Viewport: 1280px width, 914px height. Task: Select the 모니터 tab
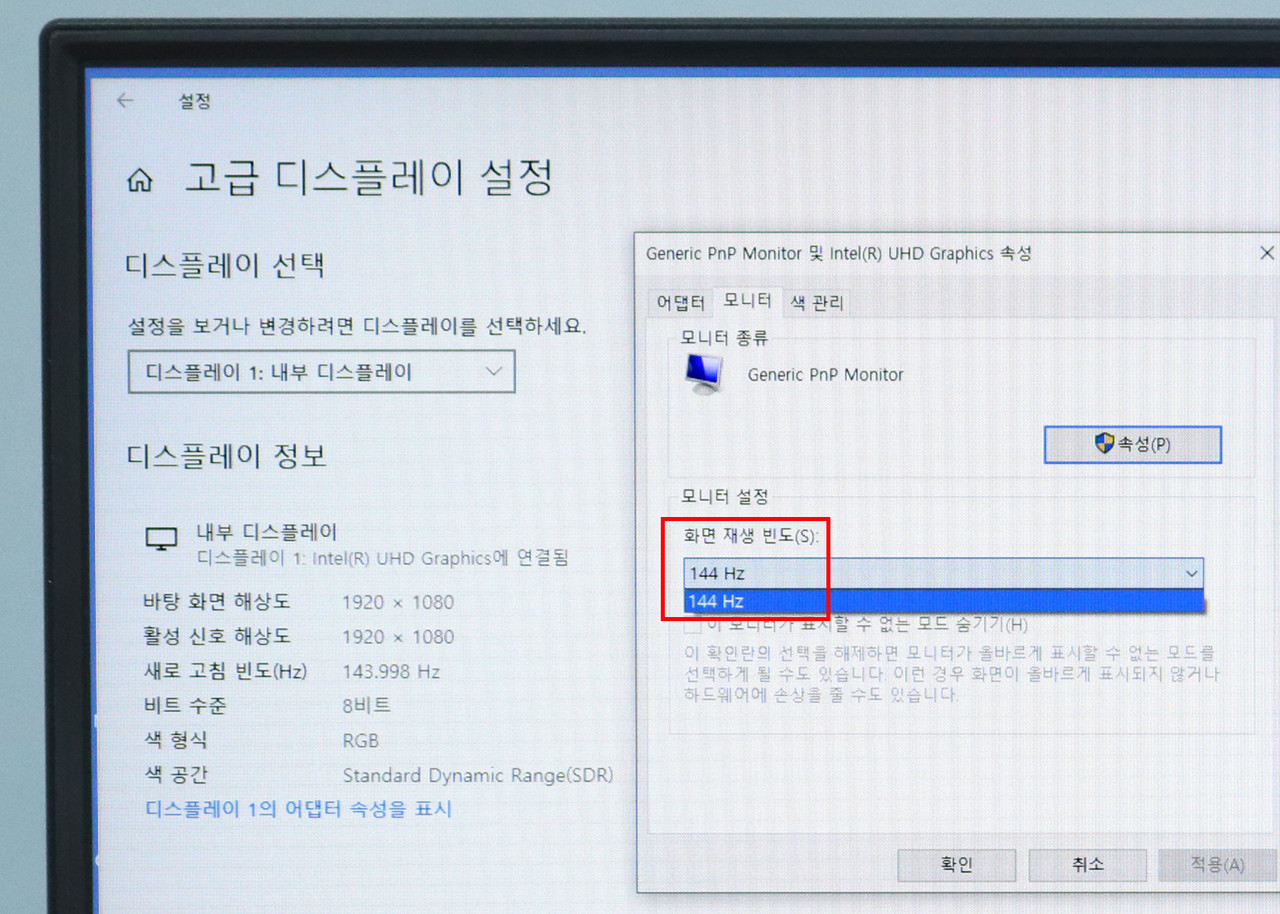pos(747,301)
